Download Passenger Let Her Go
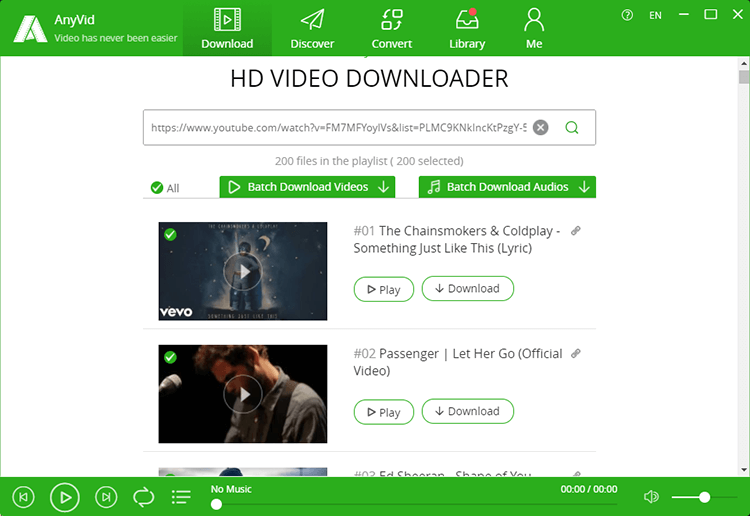 [x=468, y=411]
